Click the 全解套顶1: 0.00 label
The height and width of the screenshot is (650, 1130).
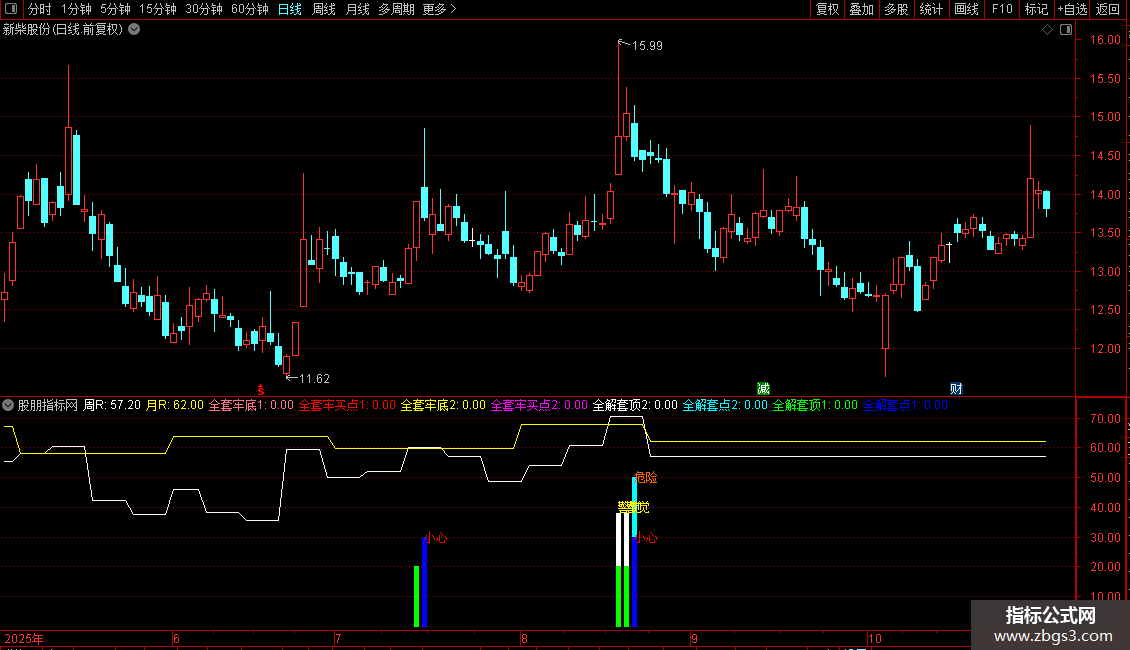815,405
